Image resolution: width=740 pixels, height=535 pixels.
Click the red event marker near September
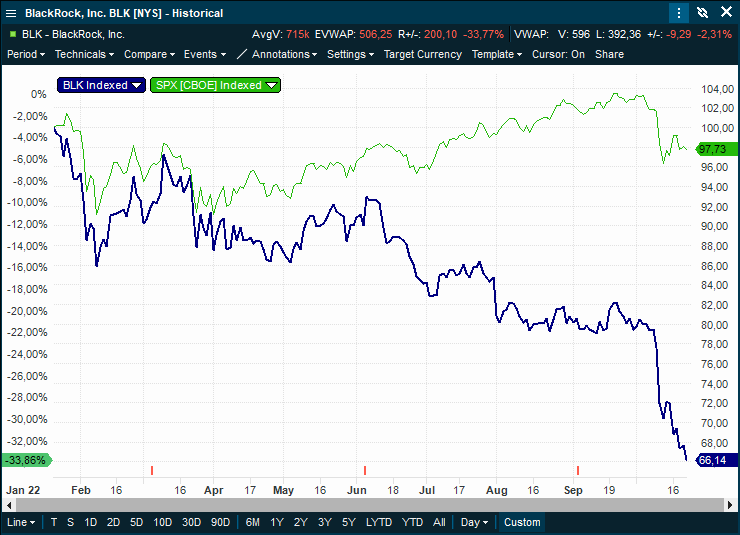click(578, 470)
